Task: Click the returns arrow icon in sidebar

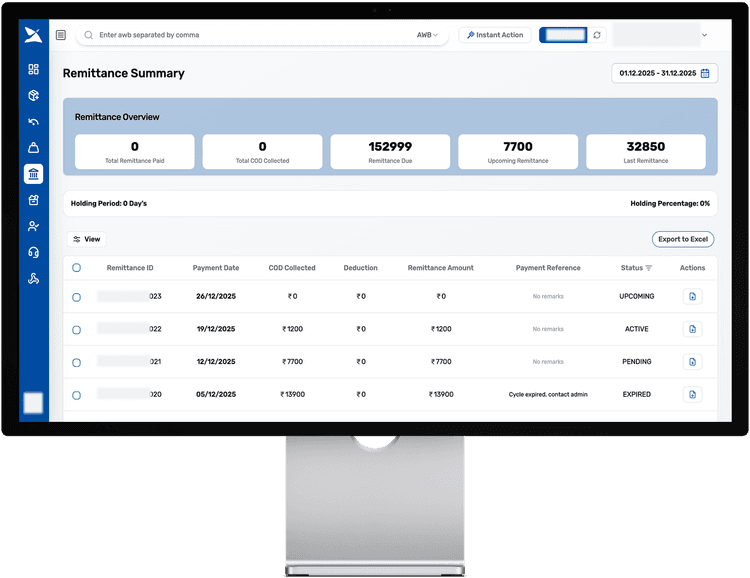Action: tap(34, 122)
